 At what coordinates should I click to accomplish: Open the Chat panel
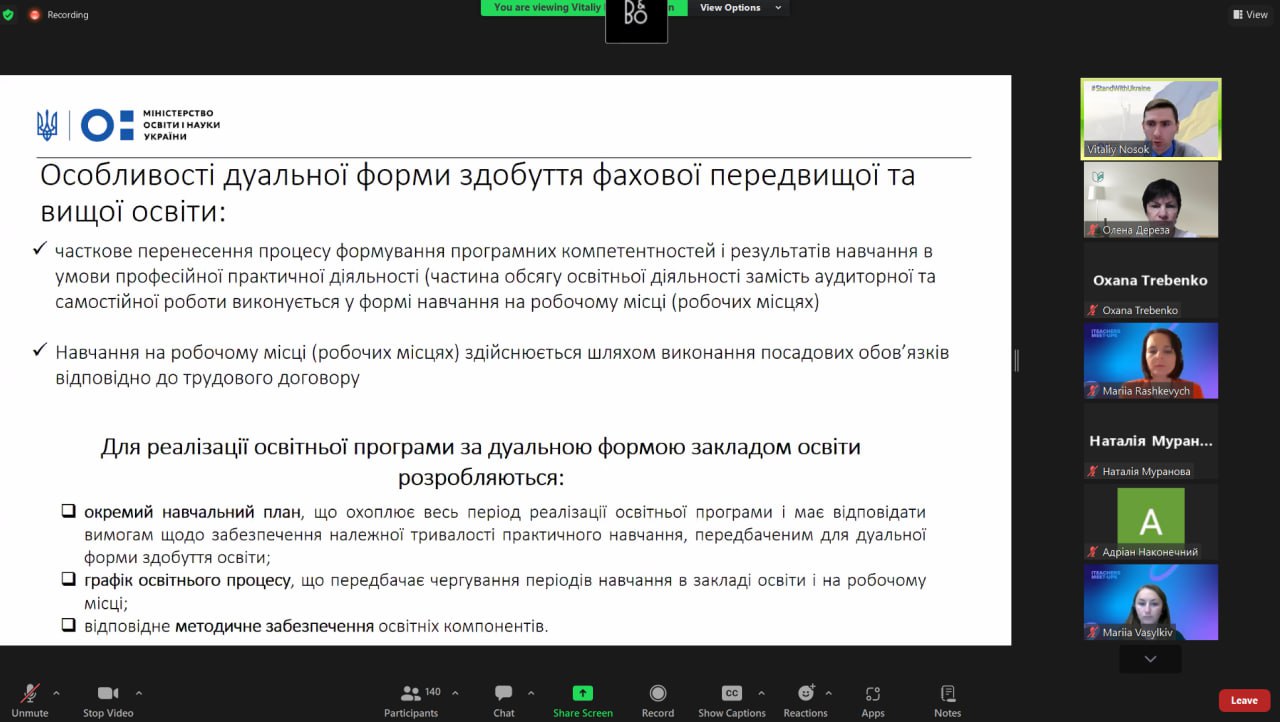(x=504, y=700)
